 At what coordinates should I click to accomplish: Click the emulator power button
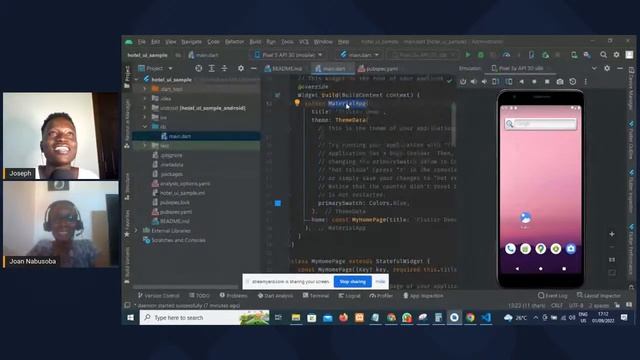point(463,82)
